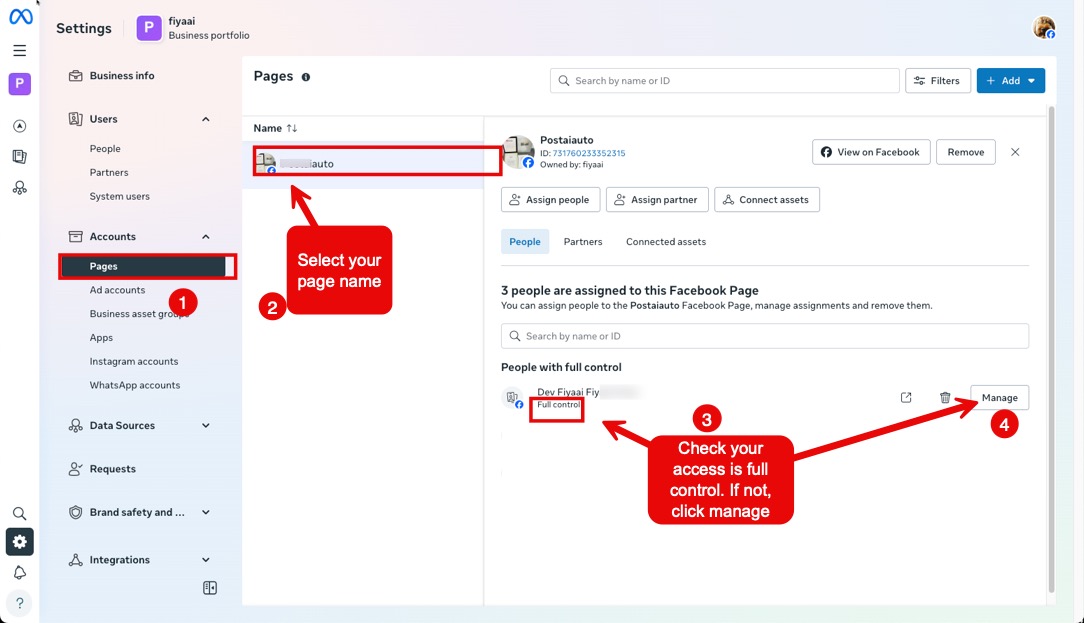Open the blue Add dropdown
This screenshot has height=623, width=1084.
pyautogui.click(x=1010, y=80)
